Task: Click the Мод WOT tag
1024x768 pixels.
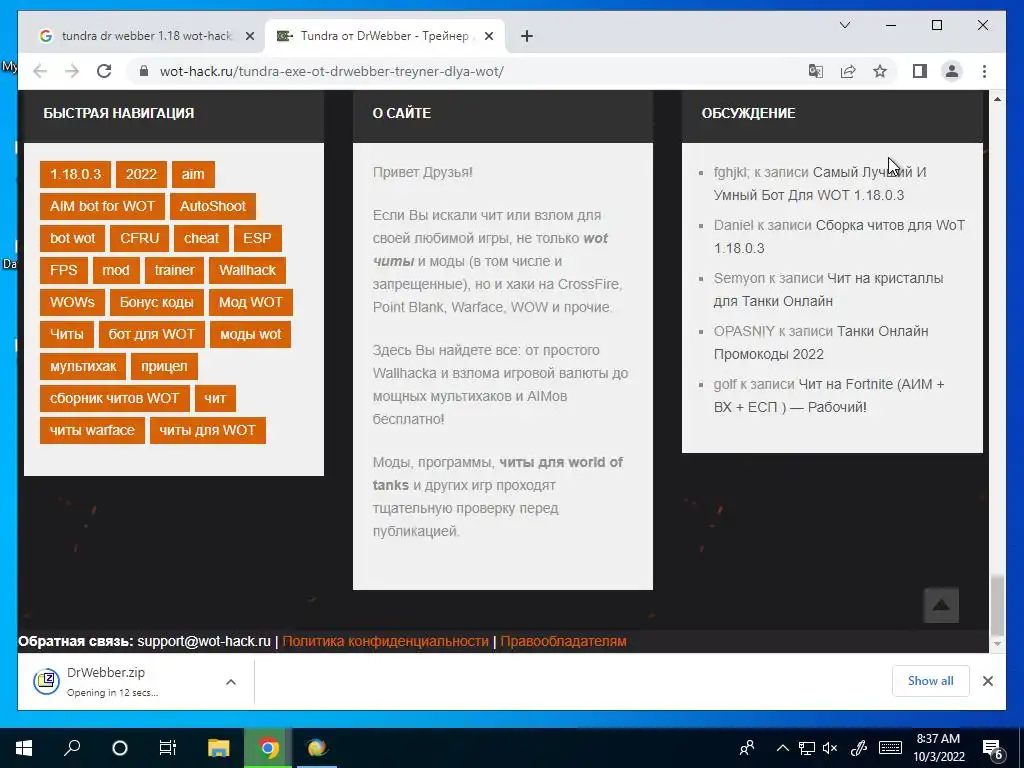Action: pyautogui.click(x=251, y=302)
